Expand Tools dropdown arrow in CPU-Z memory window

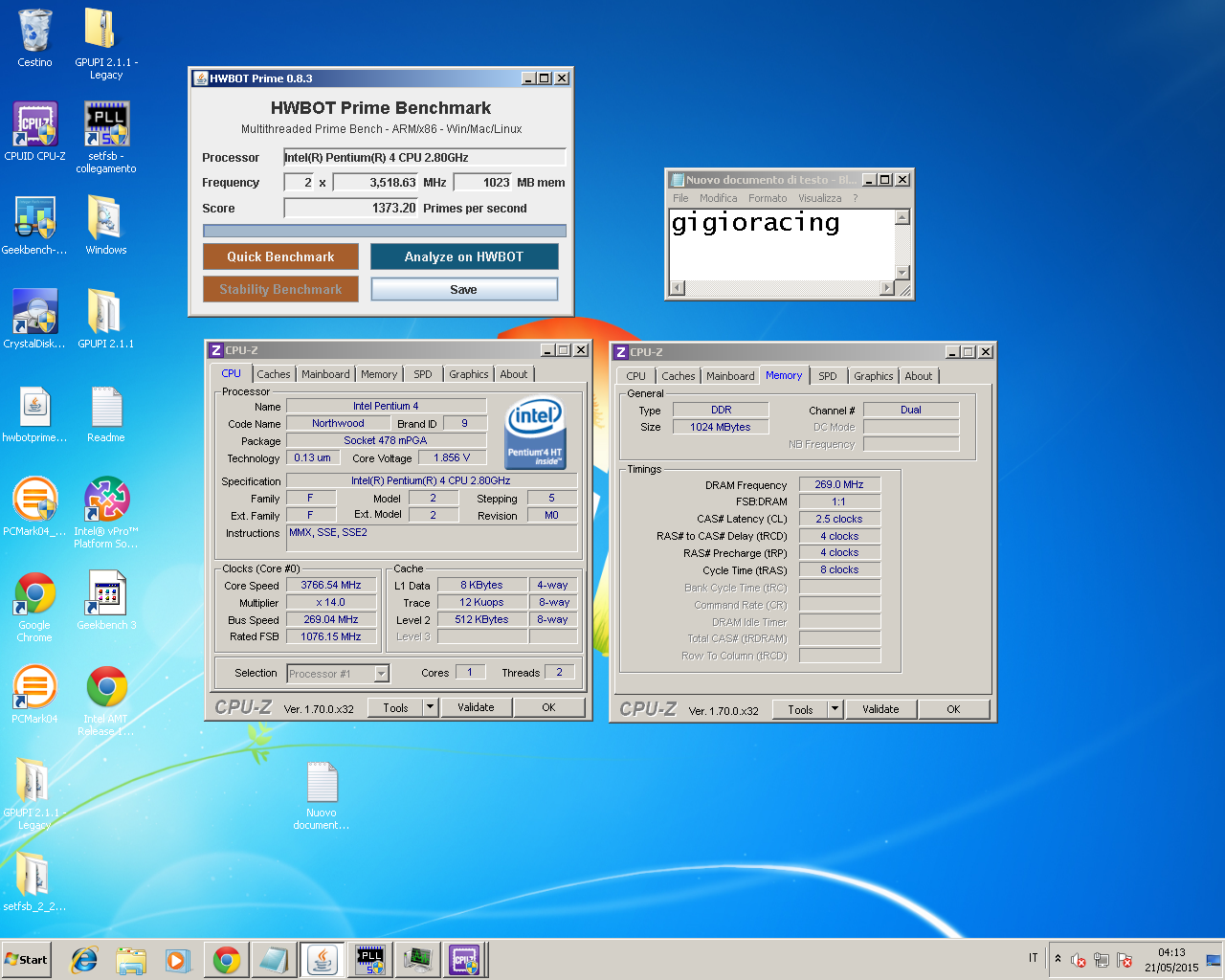pos(835,709)
